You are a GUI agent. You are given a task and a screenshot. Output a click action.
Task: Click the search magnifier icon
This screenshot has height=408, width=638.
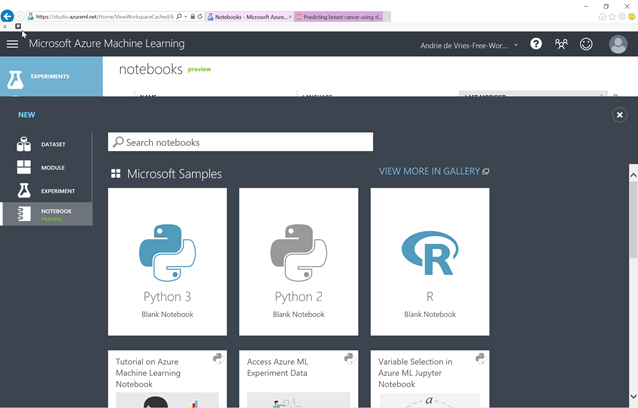[x=118, y=142]
